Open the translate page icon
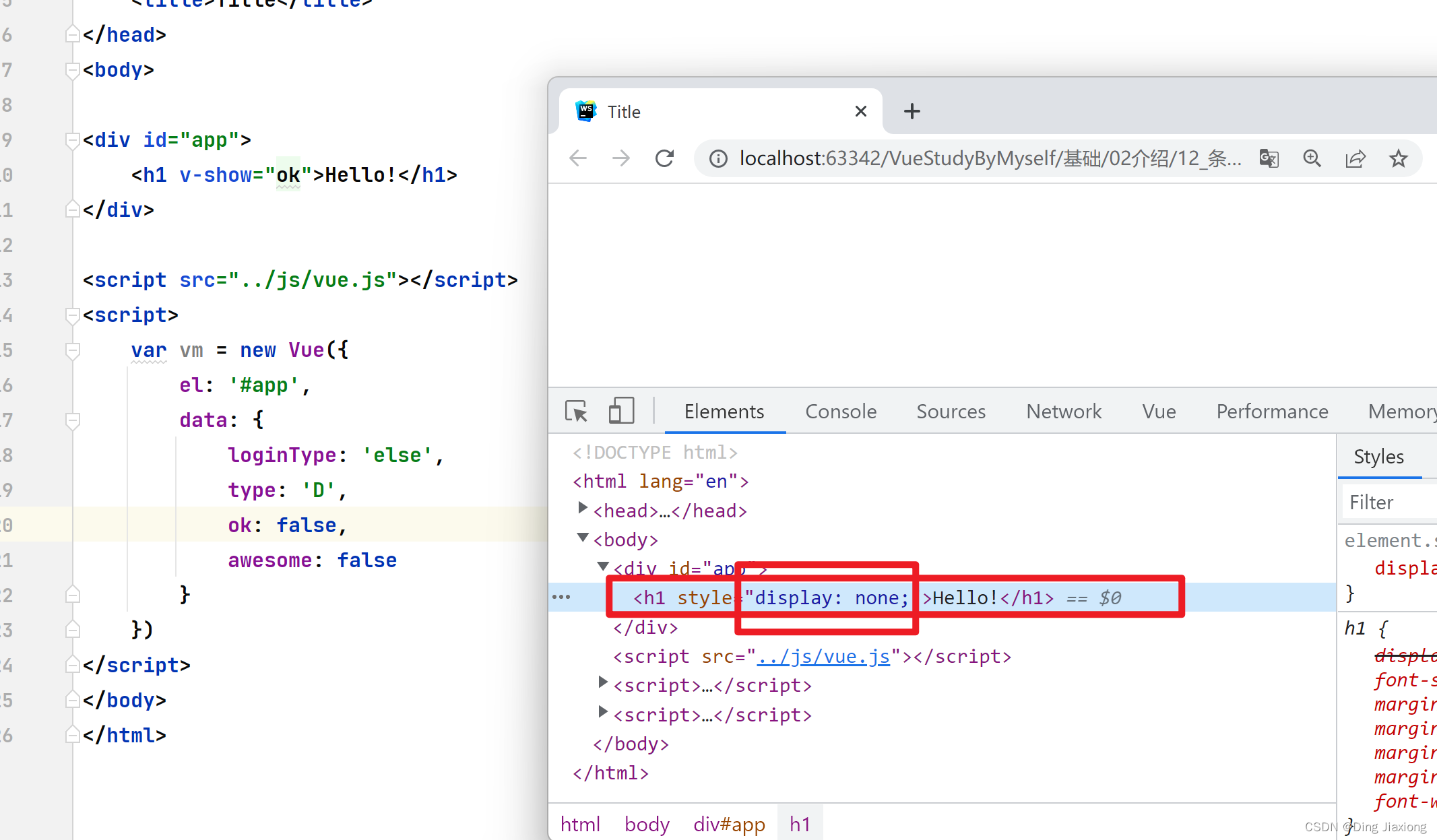This screenshot has width=1437, height=840. (1269, 158)
